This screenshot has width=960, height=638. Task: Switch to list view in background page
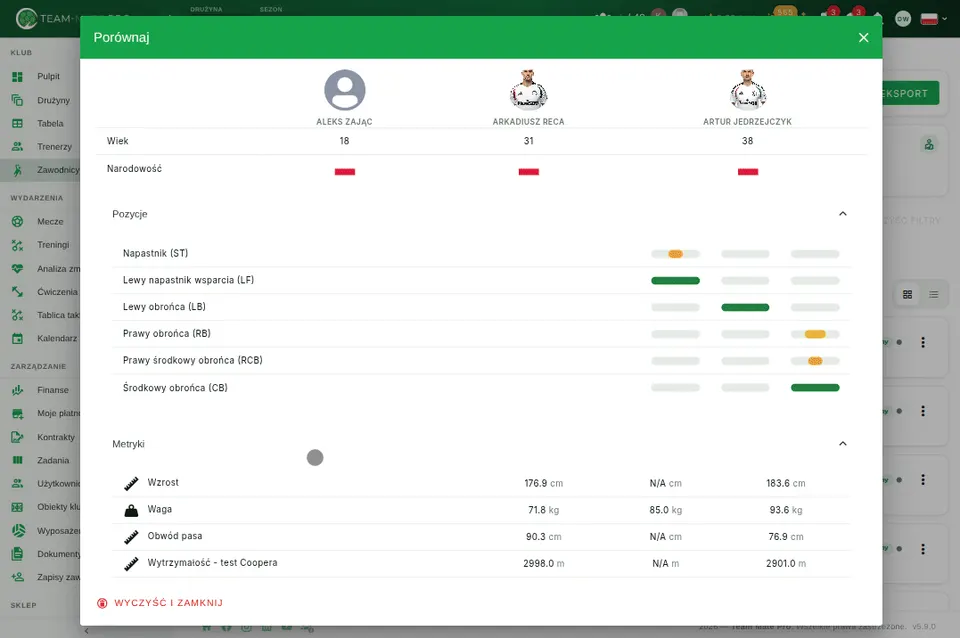[934, 295]
